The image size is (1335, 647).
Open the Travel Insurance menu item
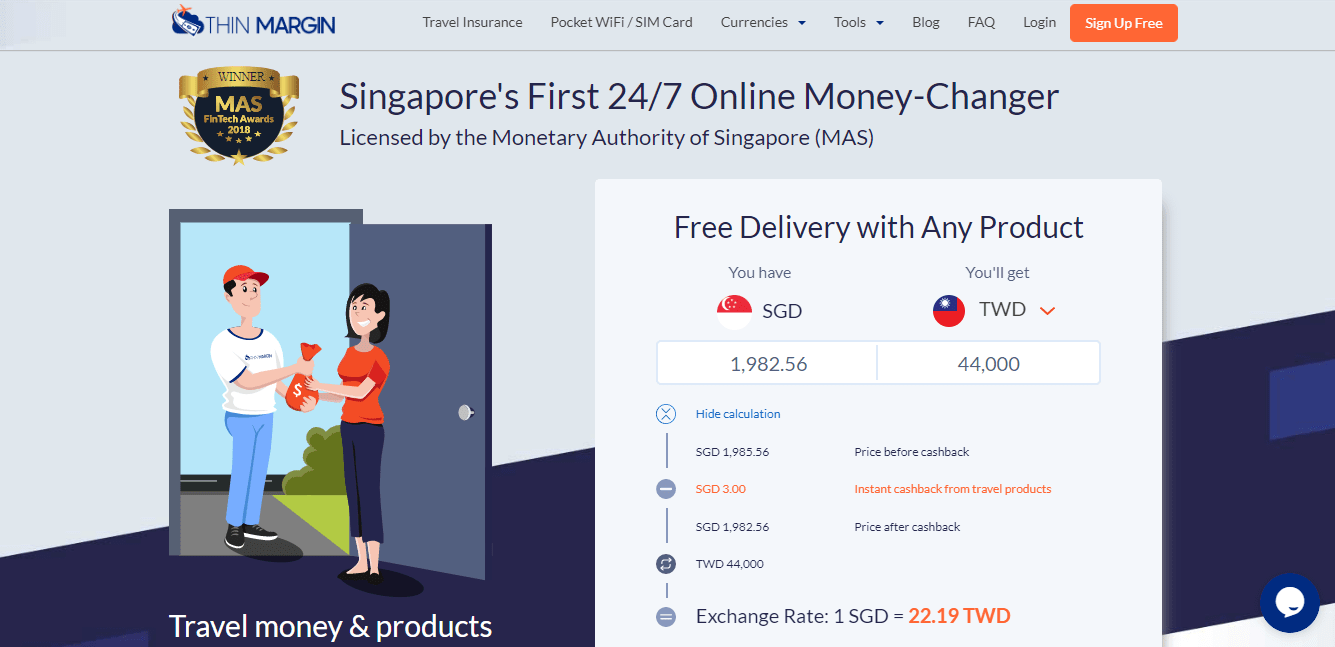472,22
